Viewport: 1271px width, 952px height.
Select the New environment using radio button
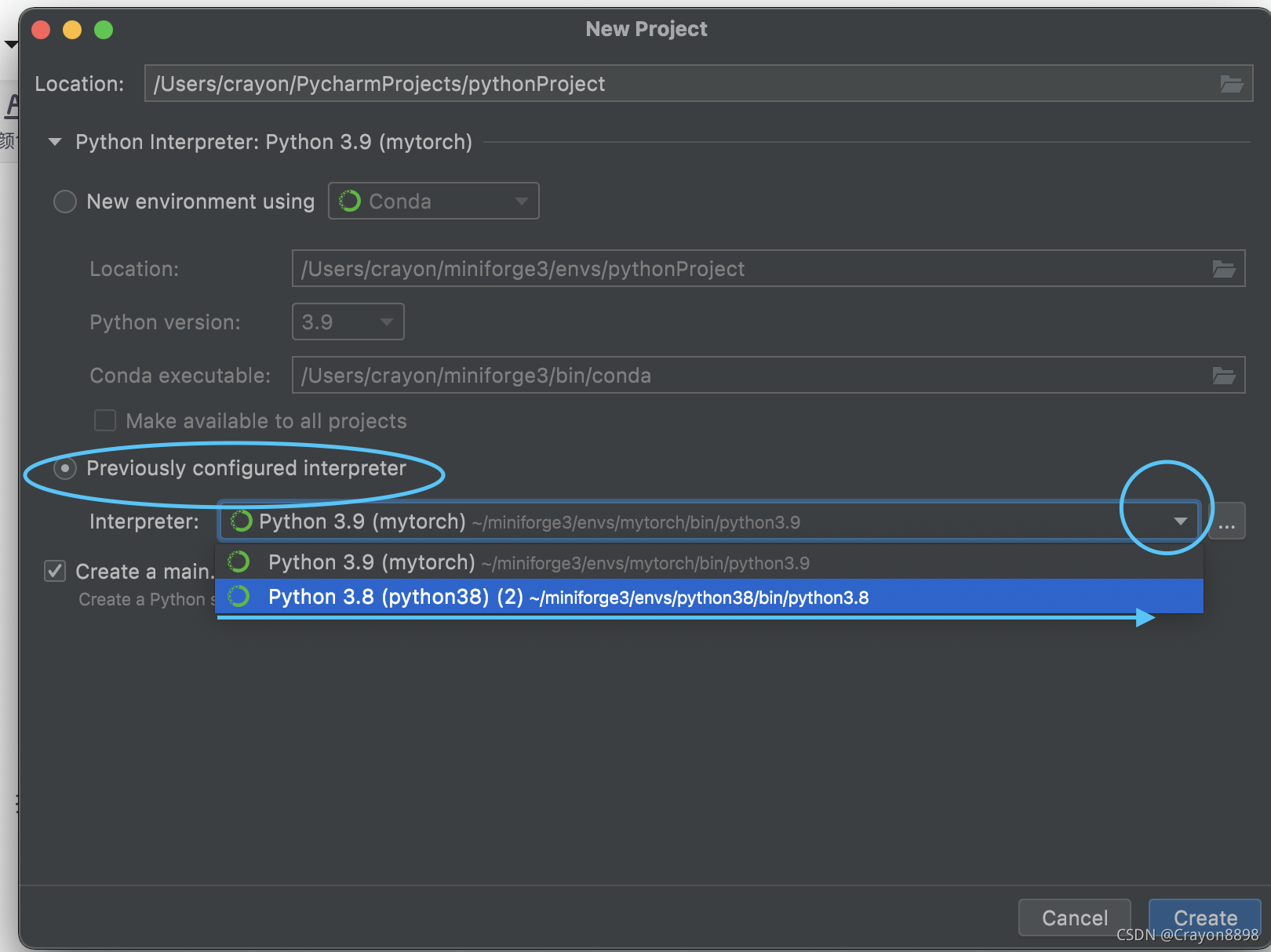[64, 202]
